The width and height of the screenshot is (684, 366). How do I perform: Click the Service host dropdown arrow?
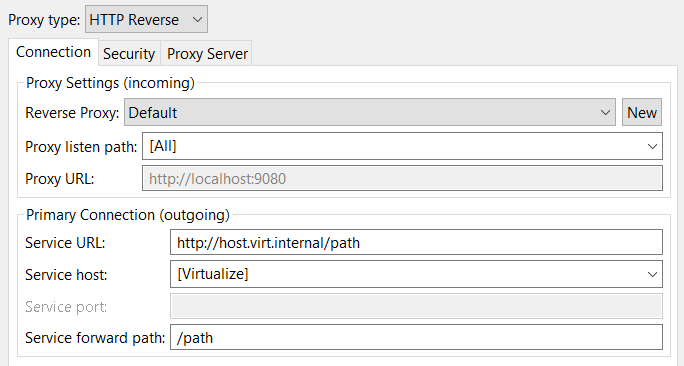652,274
